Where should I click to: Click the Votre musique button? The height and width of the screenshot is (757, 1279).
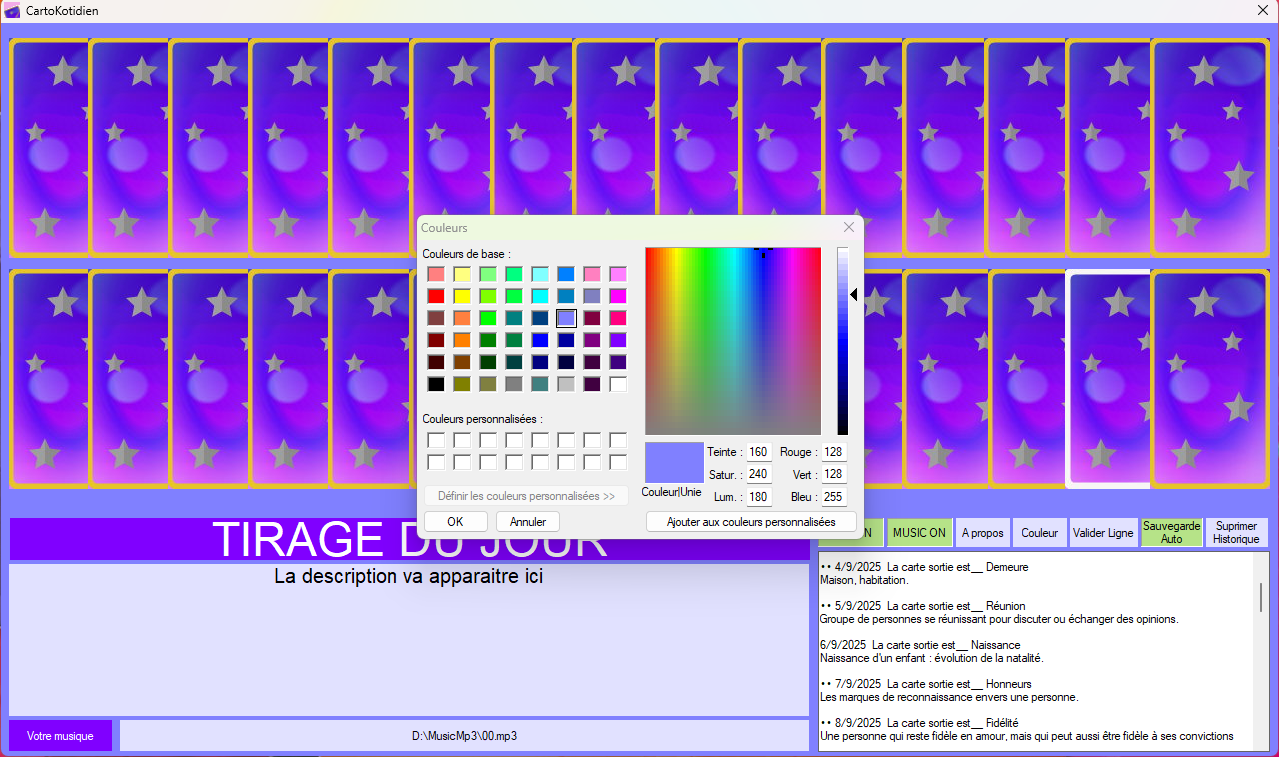coord(60,736)
